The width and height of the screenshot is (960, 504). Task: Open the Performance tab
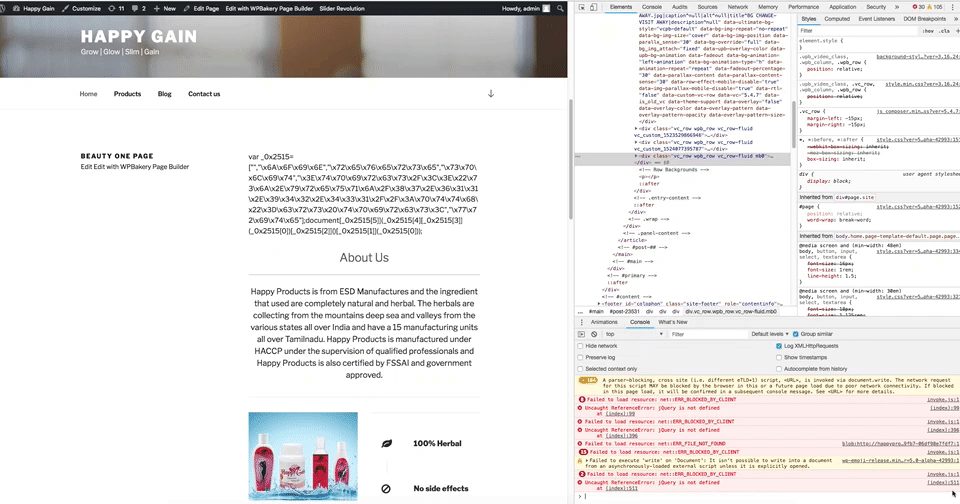[x=803, y=7]
